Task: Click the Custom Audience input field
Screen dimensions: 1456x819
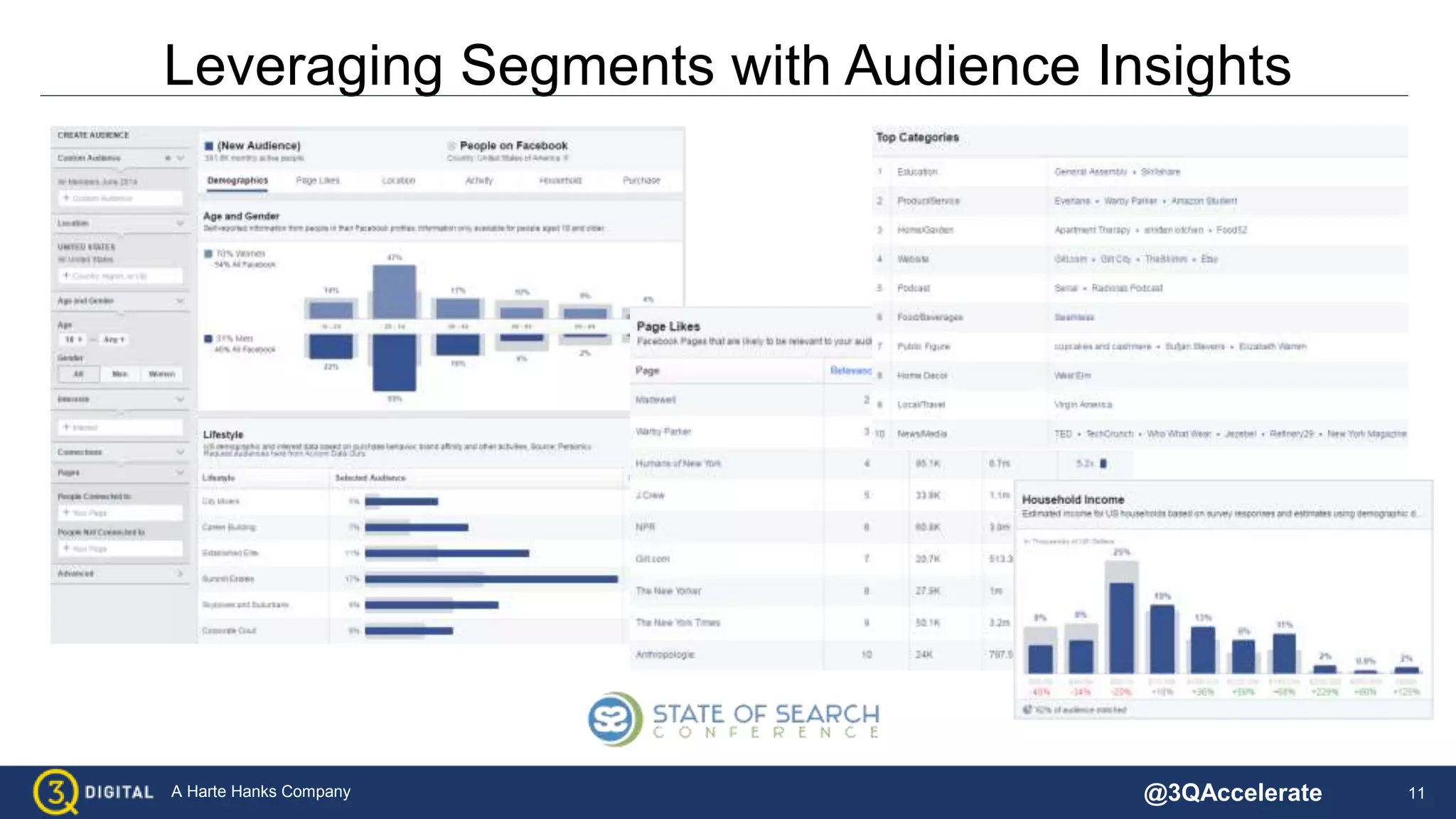Action: tap(121, 198)
